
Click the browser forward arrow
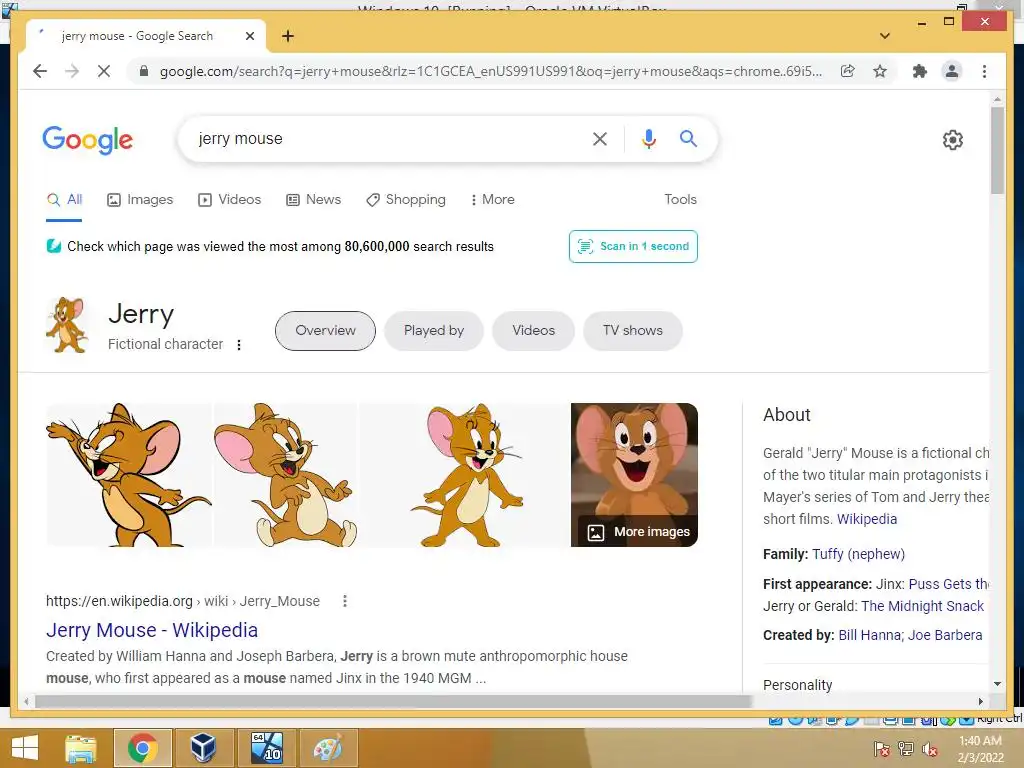point(72,71)
